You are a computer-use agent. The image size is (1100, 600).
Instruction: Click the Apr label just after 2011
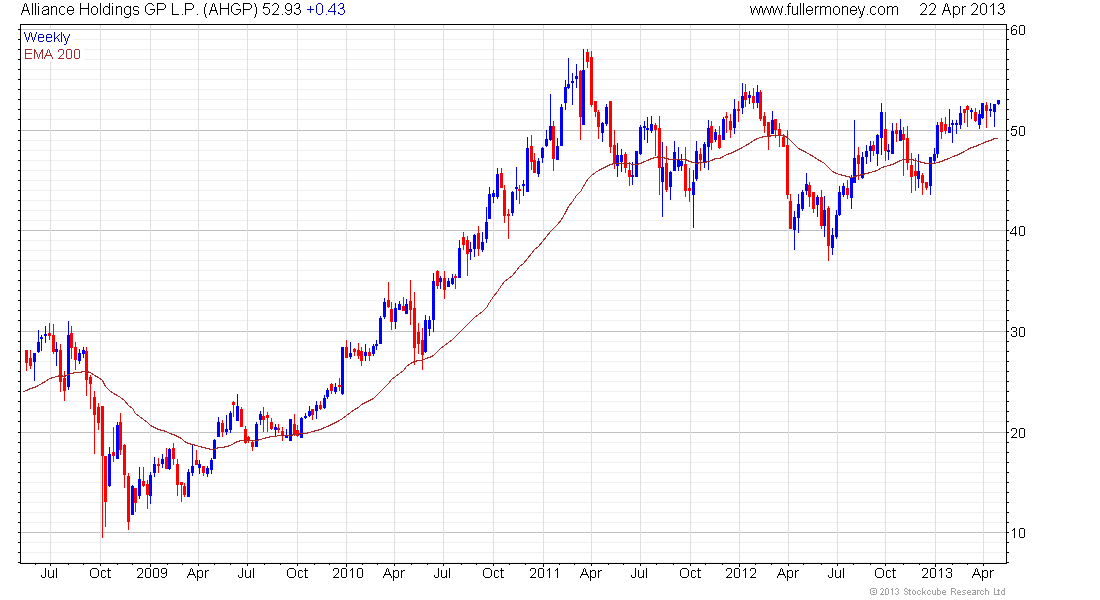click(x=591, y=573)
